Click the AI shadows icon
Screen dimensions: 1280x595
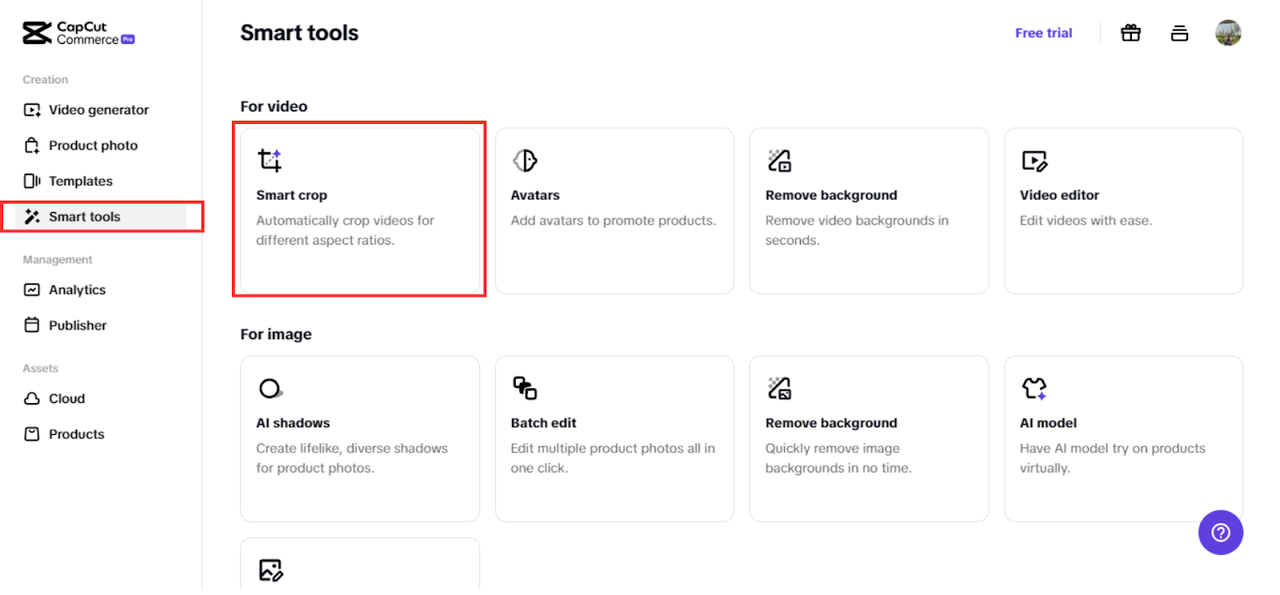coord(270,388)
